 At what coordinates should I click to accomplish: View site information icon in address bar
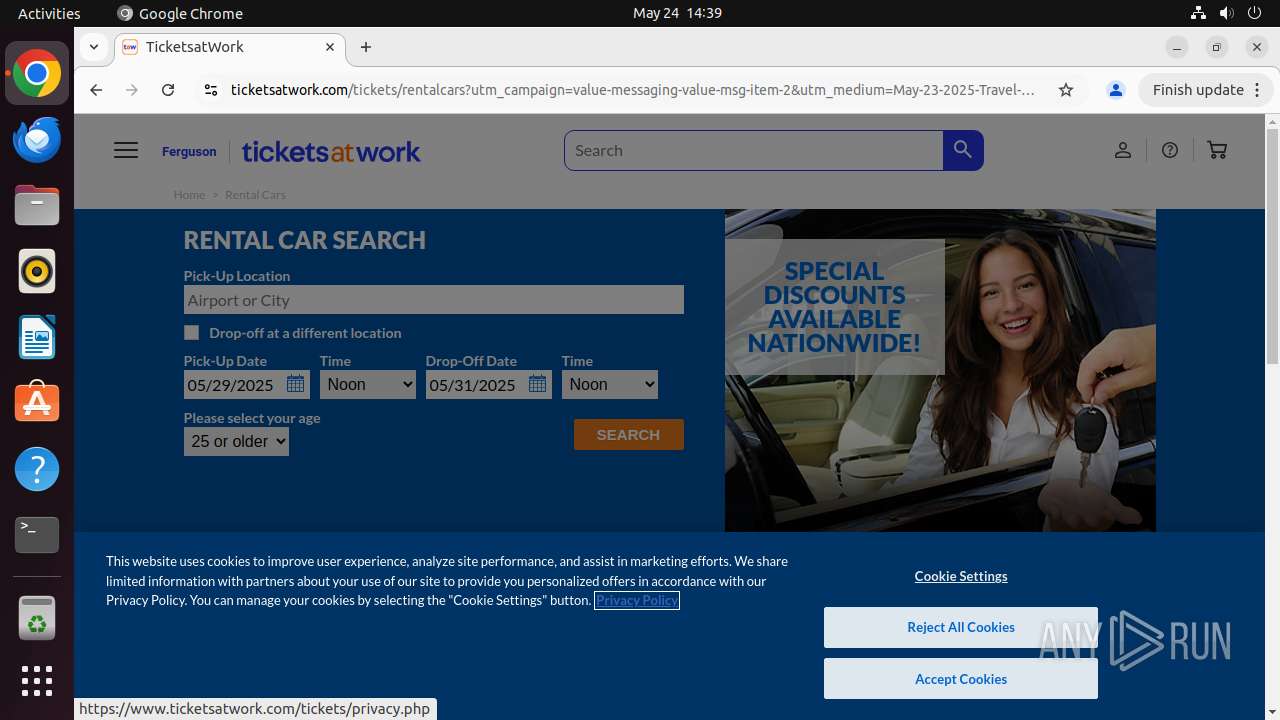tap(210, 90)
